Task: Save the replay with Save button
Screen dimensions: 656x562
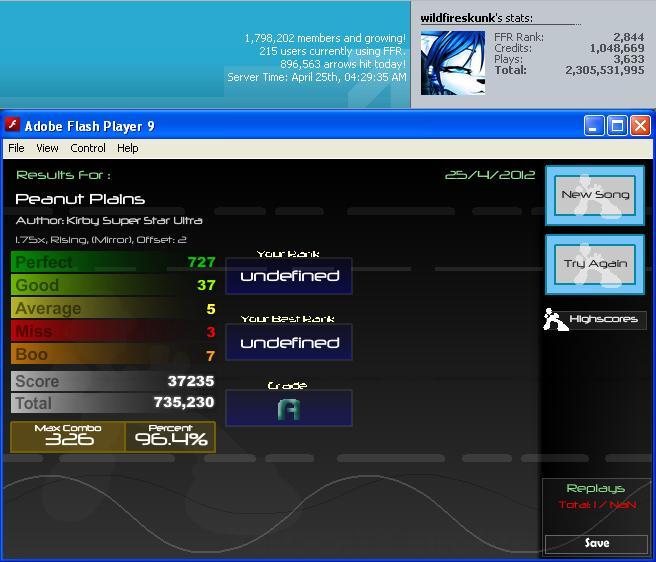Action: click(596, 543)
